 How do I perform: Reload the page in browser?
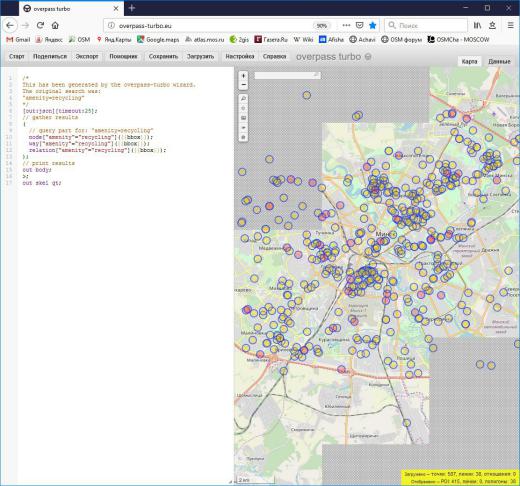(x=40, y=25)
